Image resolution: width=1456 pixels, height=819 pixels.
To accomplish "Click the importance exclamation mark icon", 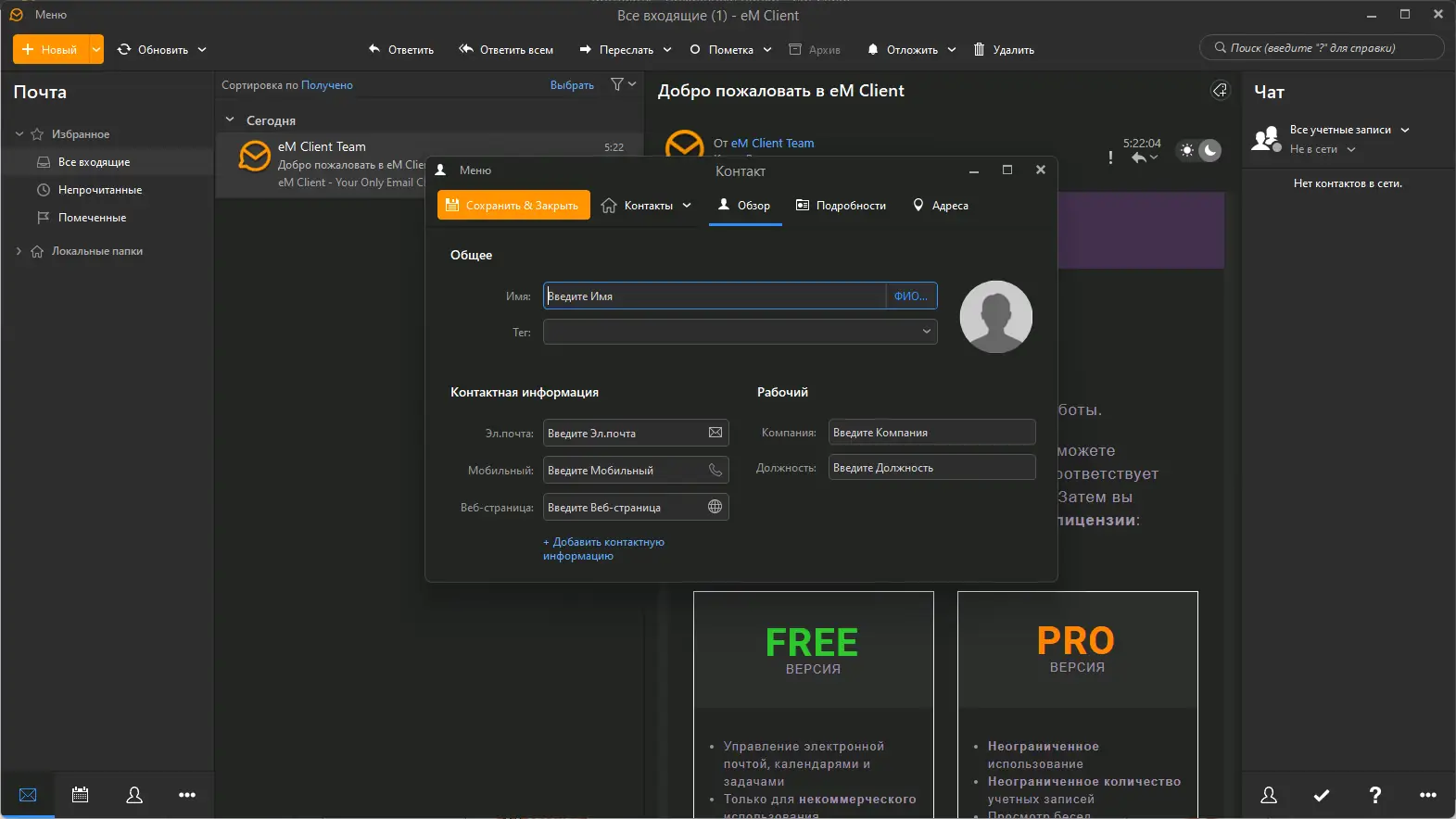I will pyautogui.click(x=1110, y=157).
